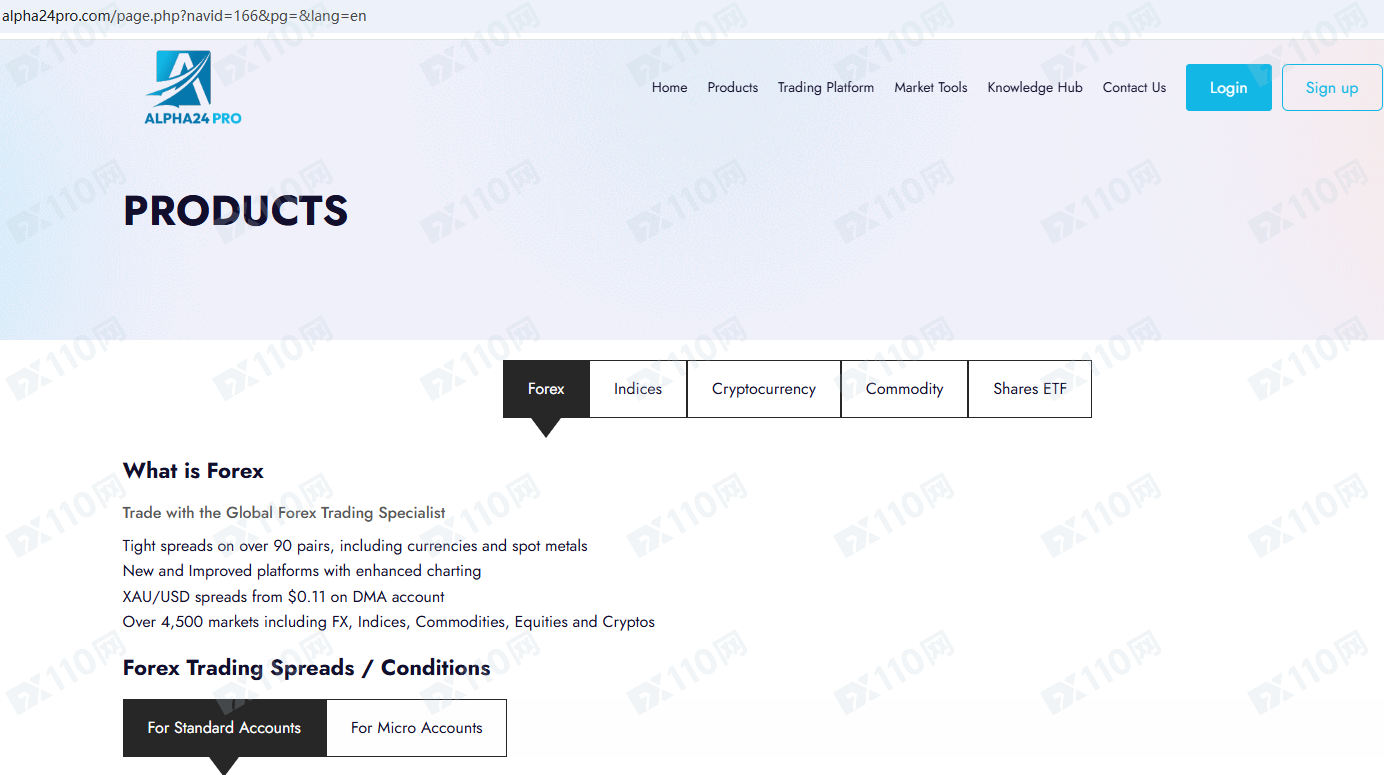
Task: Select the For Standard Accounts tab
Action: pos(224,728)
